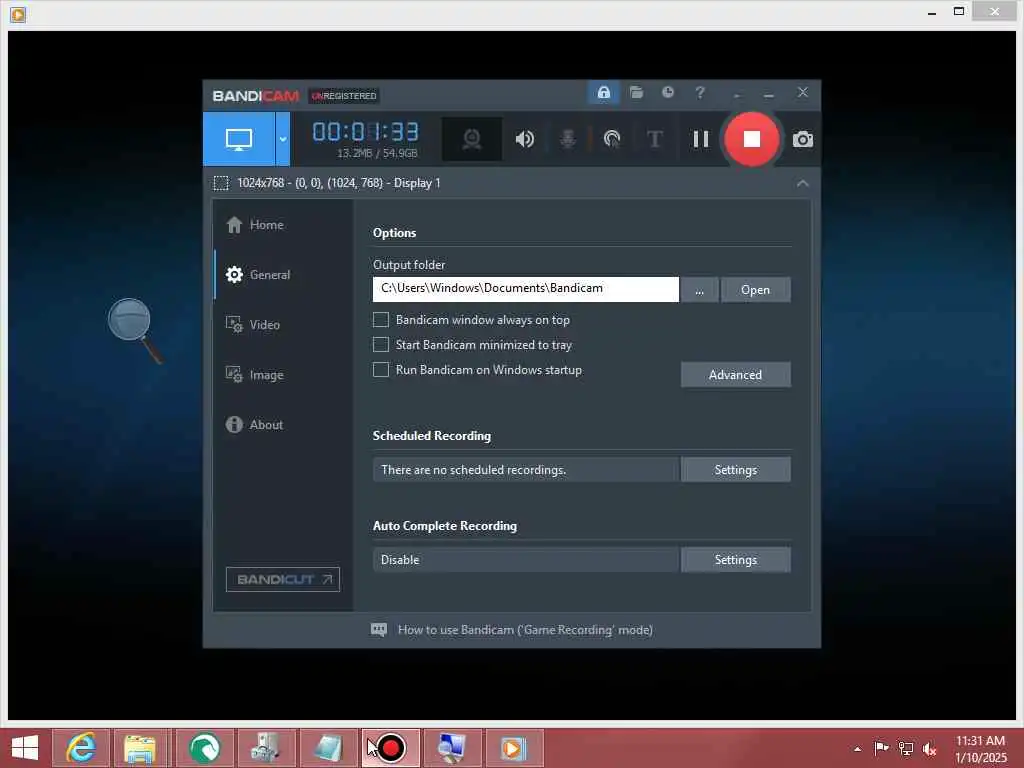The width and height of the screenshot is (1024, 768).
Task: Enable Bandicam window always on top
Action: [x=381, y=320]
